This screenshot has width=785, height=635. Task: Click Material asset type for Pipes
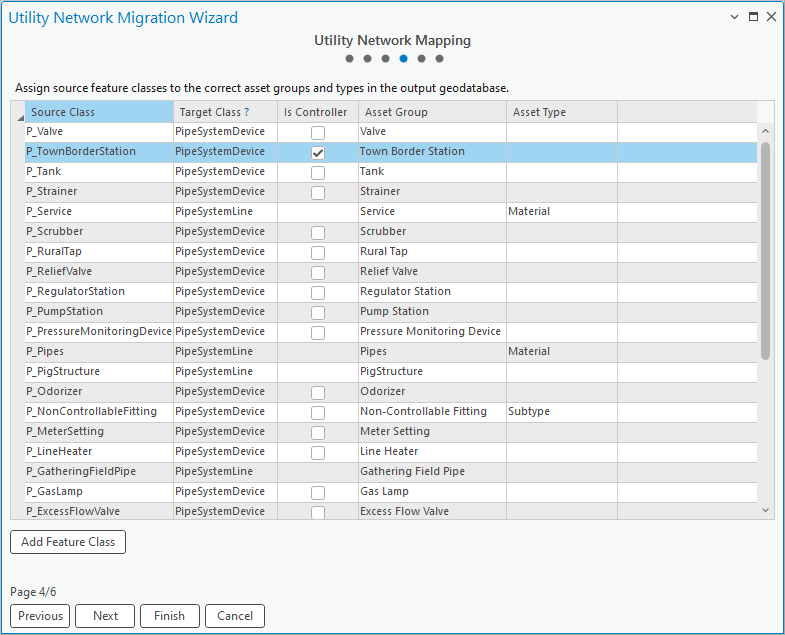562,352
